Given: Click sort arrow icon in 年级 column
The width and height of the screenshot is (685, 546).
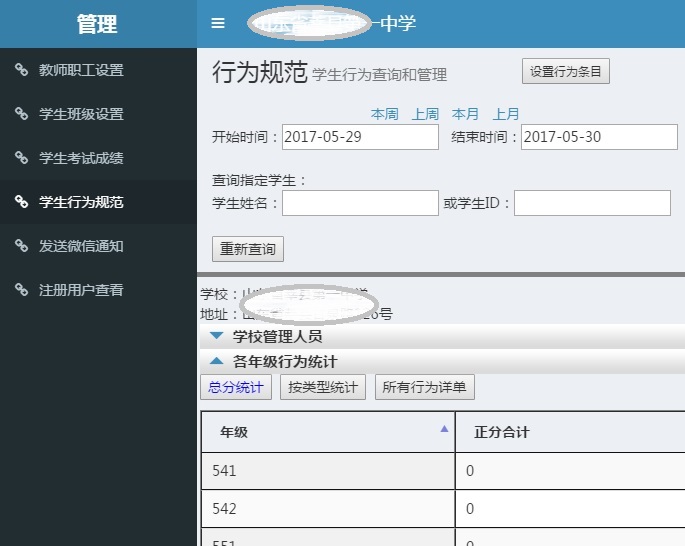Looking at the screenshot, I should [444, 429].
